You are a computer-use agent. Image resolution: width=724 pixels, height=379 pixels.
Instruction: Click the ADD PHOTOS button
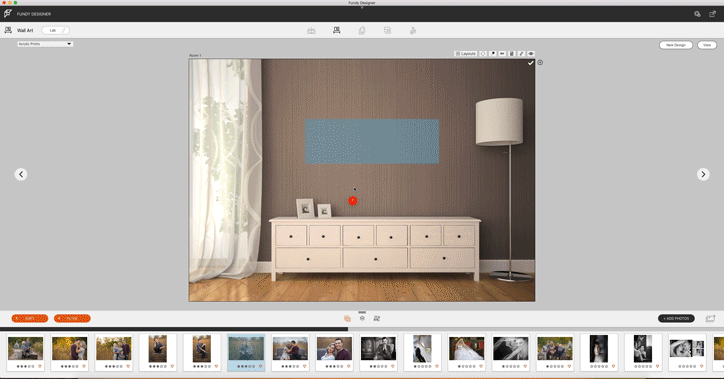676,319
